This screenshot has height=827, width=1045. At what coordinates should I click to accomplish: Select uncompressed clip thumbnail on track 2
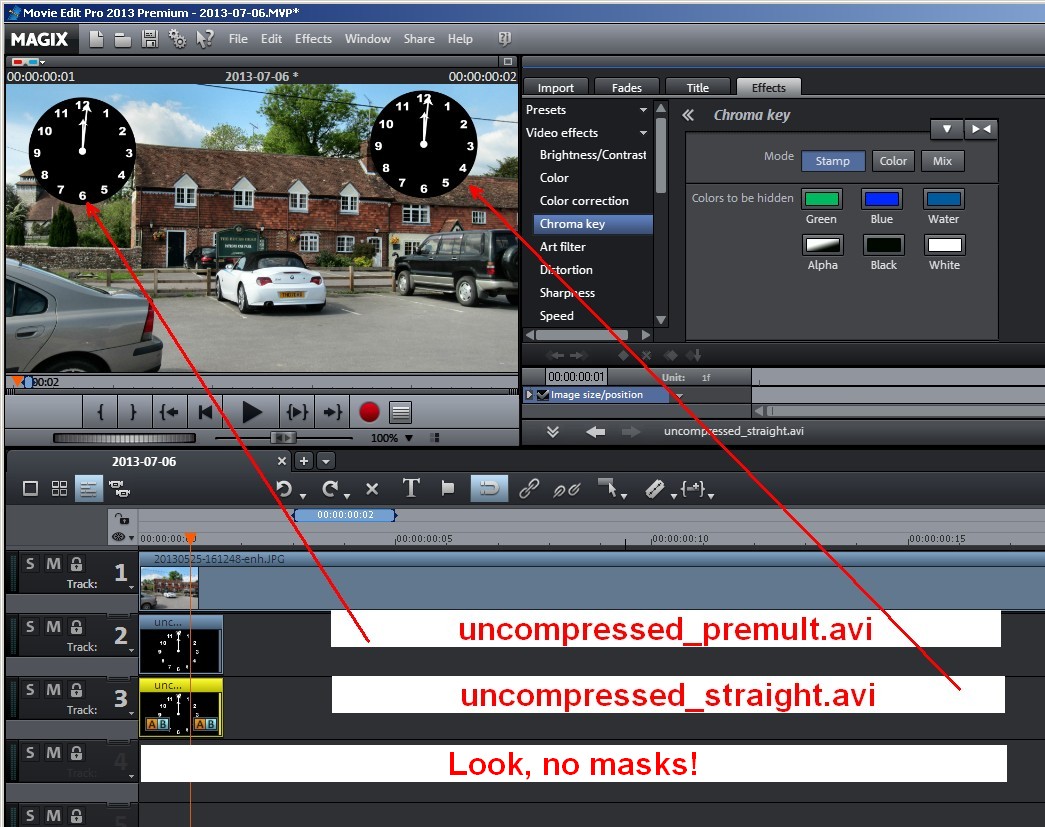tap(181, 644)
